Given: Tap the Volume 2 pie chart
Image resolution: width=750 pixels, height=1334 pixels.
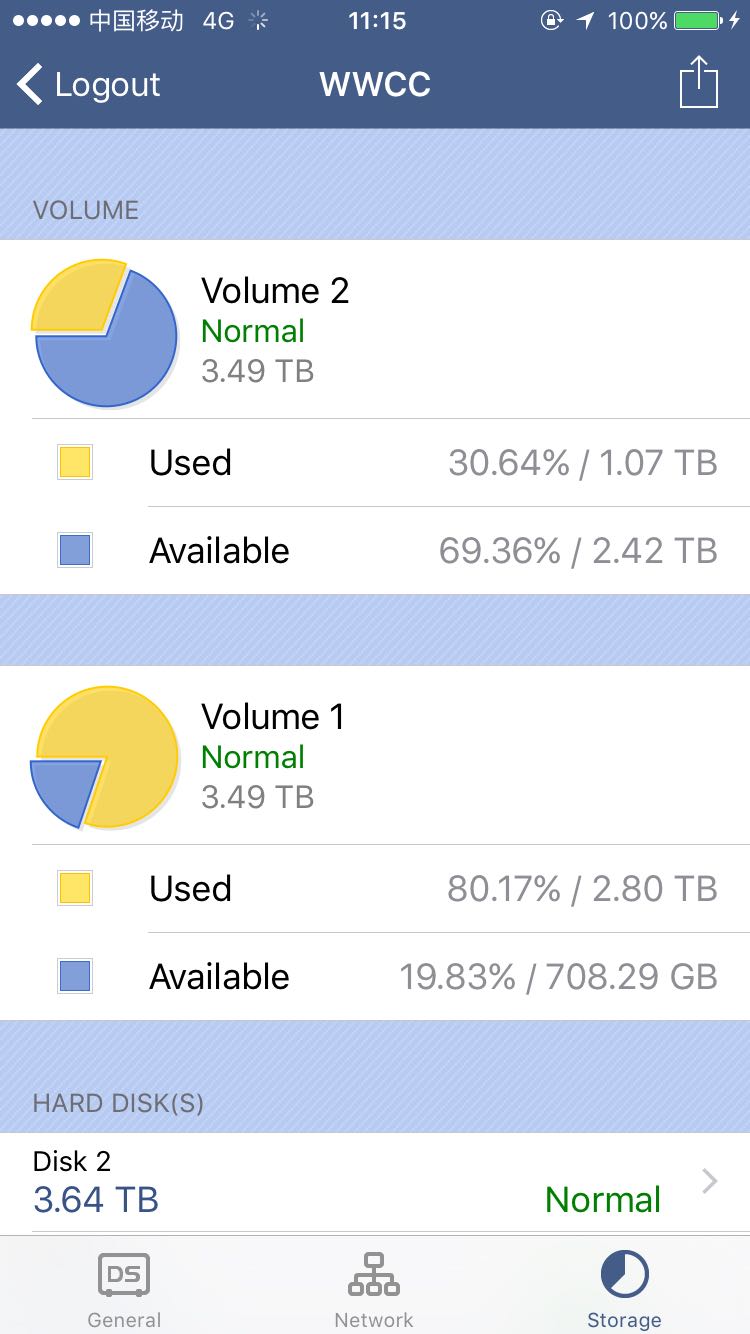Looking at the screenshot, I should point(105,333).
